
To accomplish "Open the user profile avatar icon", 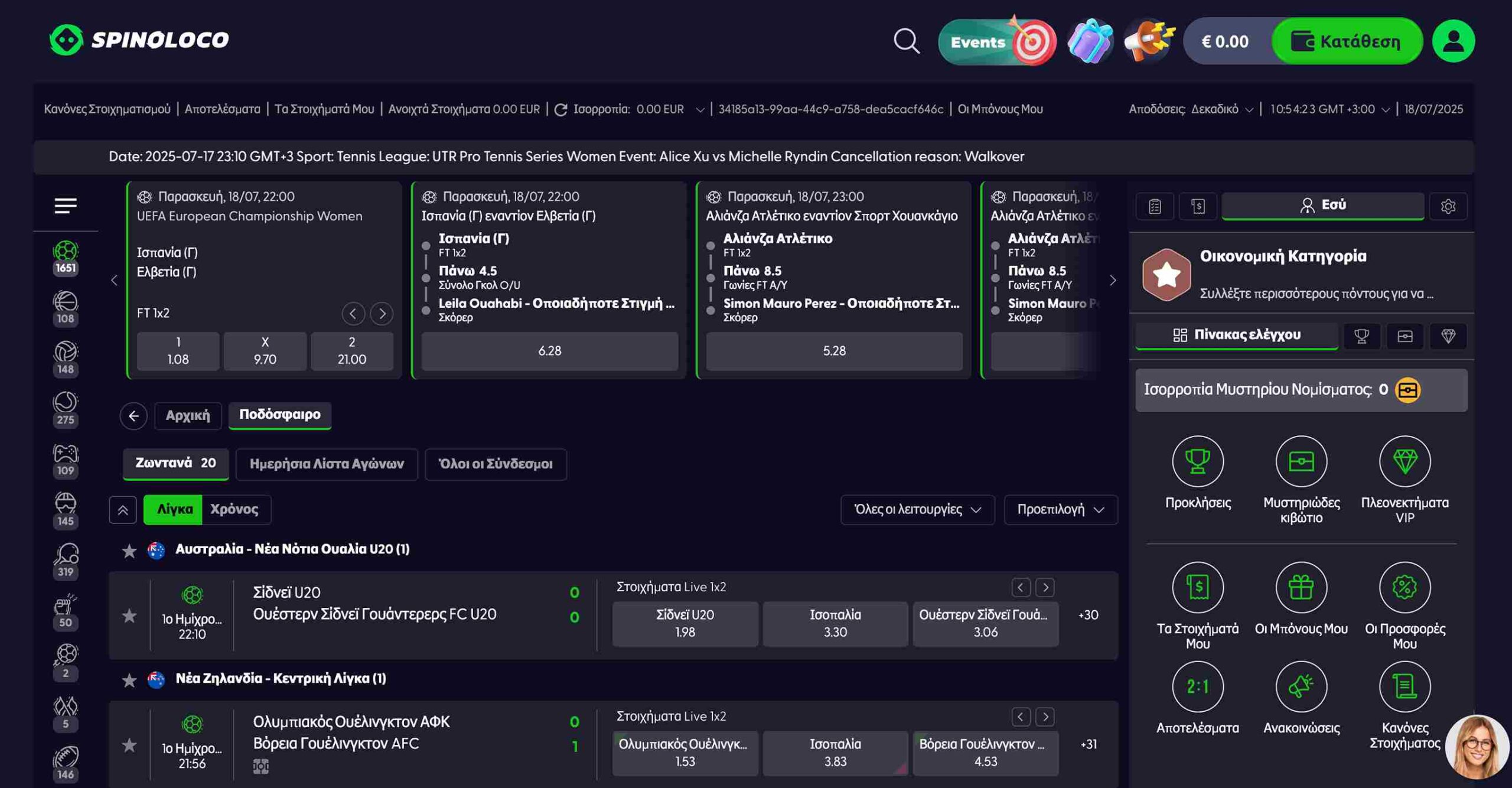I will pyautogui.click(x=1453, y=41).
